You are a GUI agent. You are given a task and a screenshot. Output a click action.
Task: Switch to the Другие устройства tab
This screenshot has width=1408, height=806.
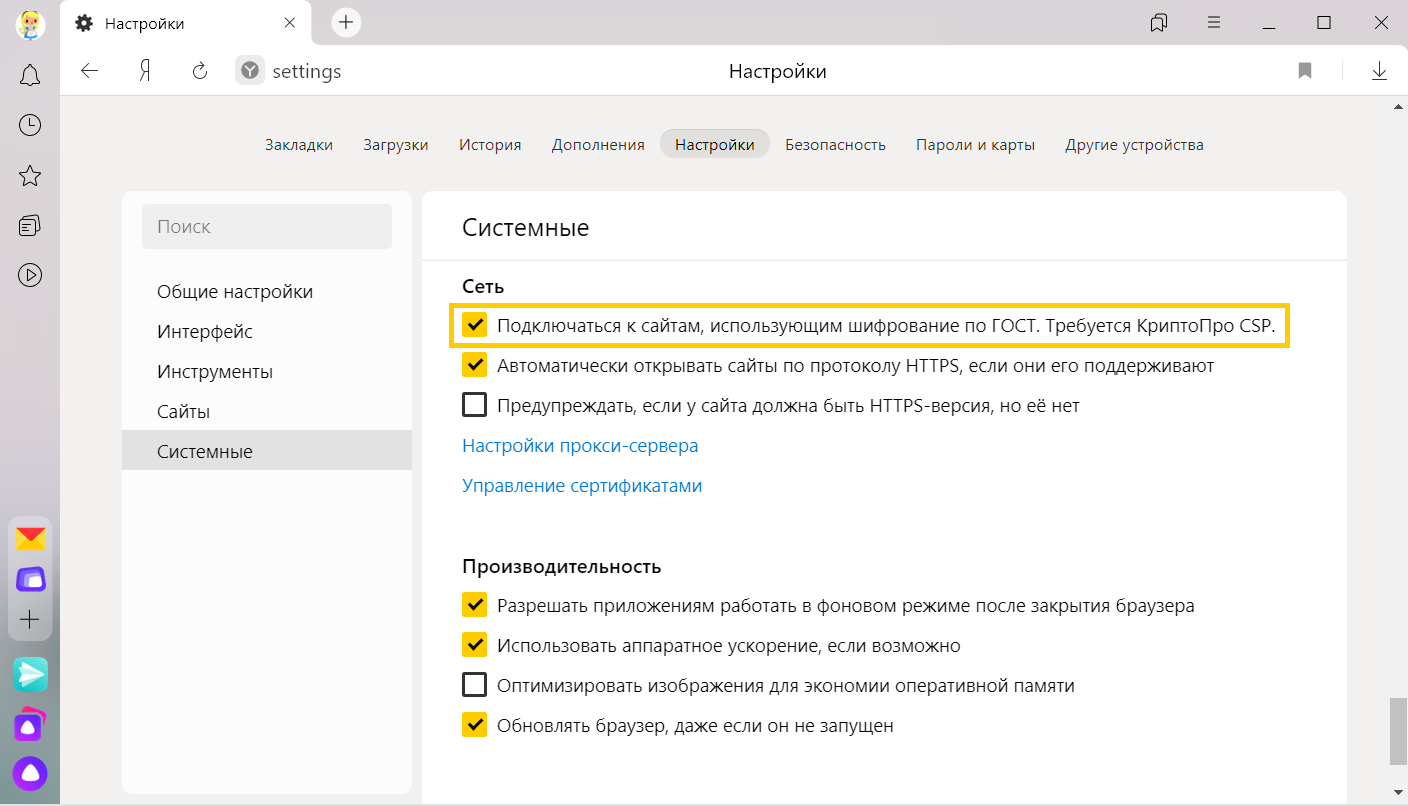pyautogui.click(x=1134, y=145)
